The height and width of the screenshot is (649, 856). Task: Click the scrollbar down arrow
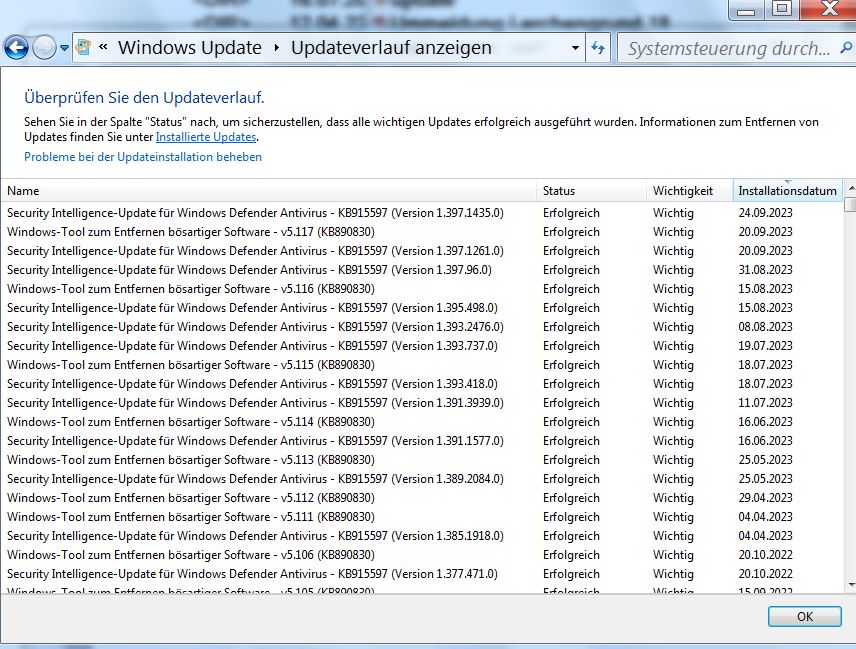tap(850, 585)
